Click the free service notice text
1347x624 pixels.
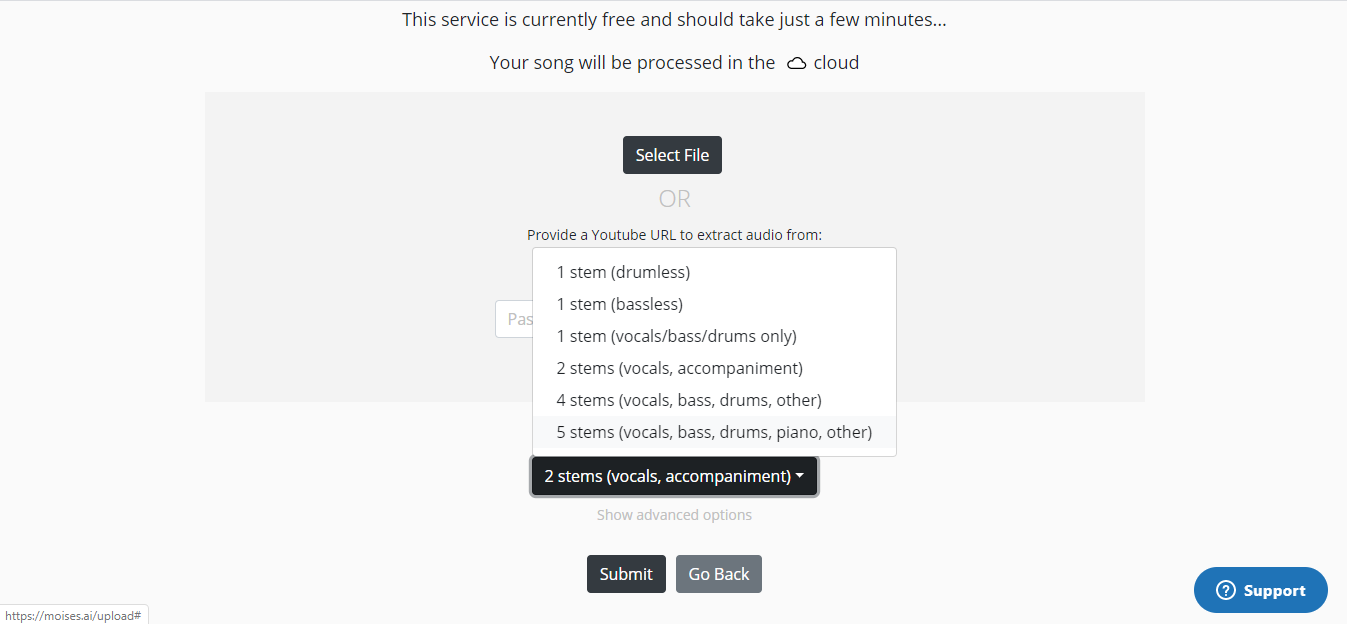pos(674,19)
